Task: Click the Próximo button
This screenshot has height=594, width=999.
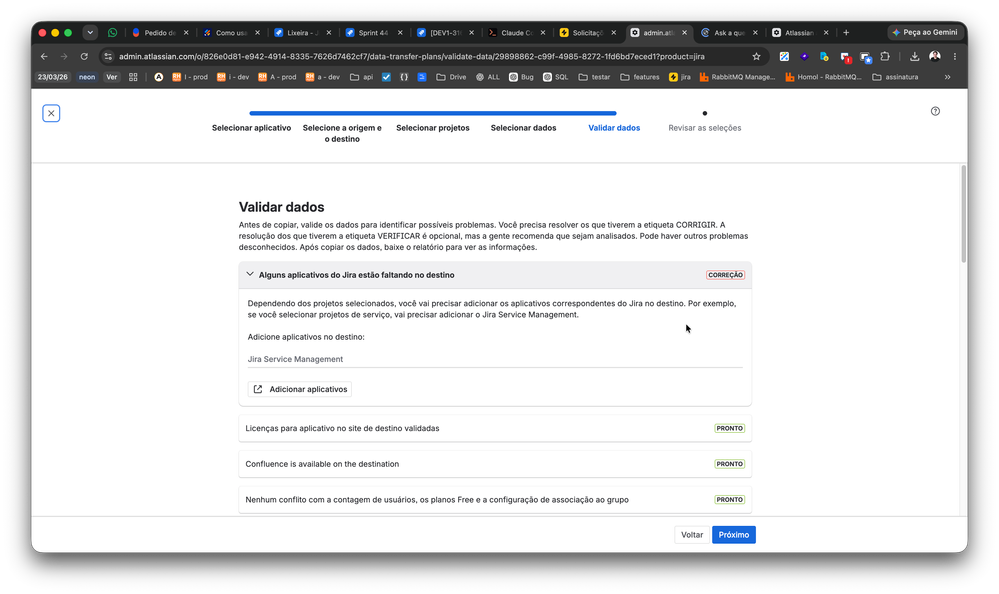Action: 733,535
